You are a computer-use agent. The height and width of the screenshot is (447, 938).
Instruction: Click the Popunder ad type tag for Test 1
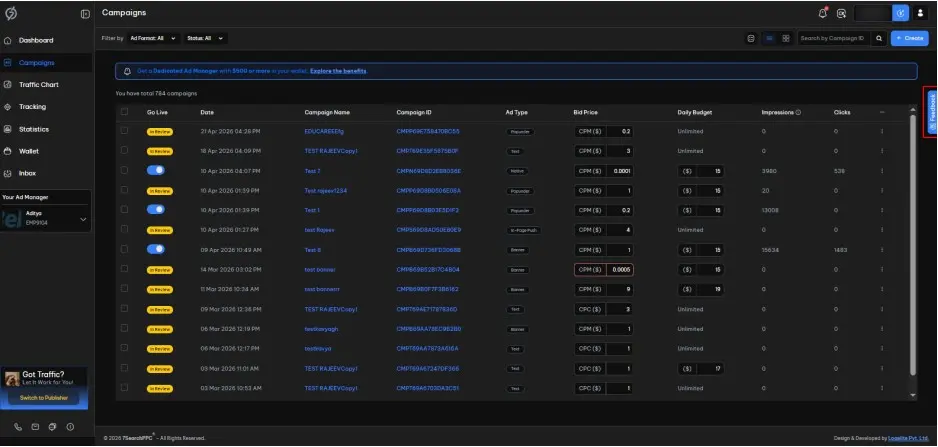(x=520, y=211)
